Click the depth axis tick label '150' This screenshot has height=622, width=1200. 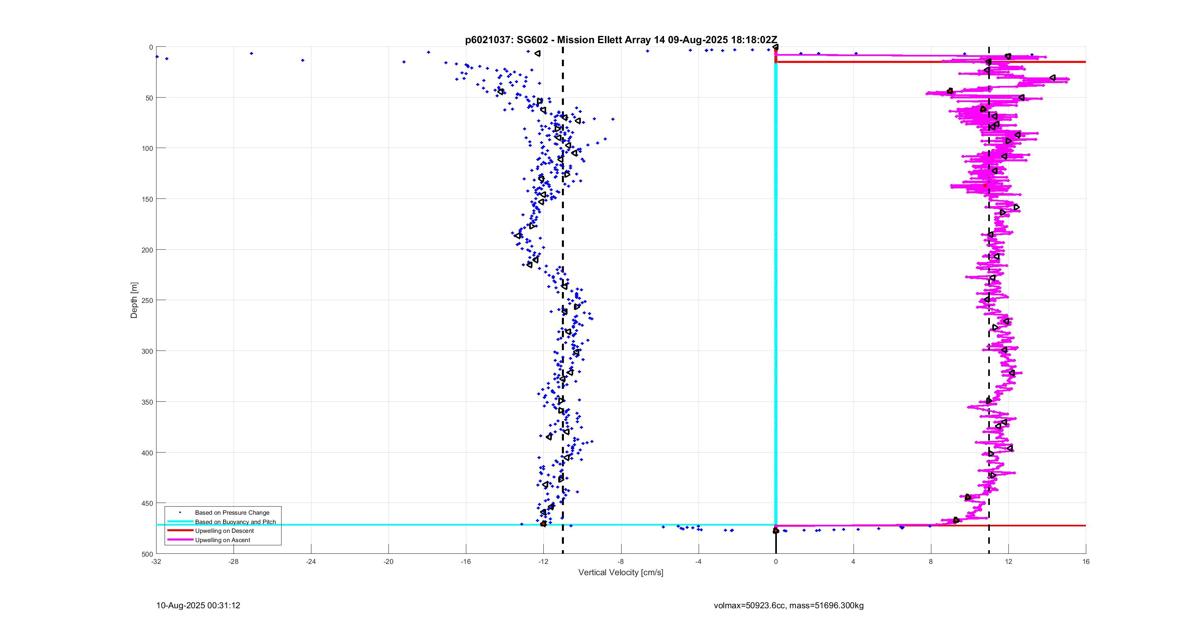click(x=146, y=199)
